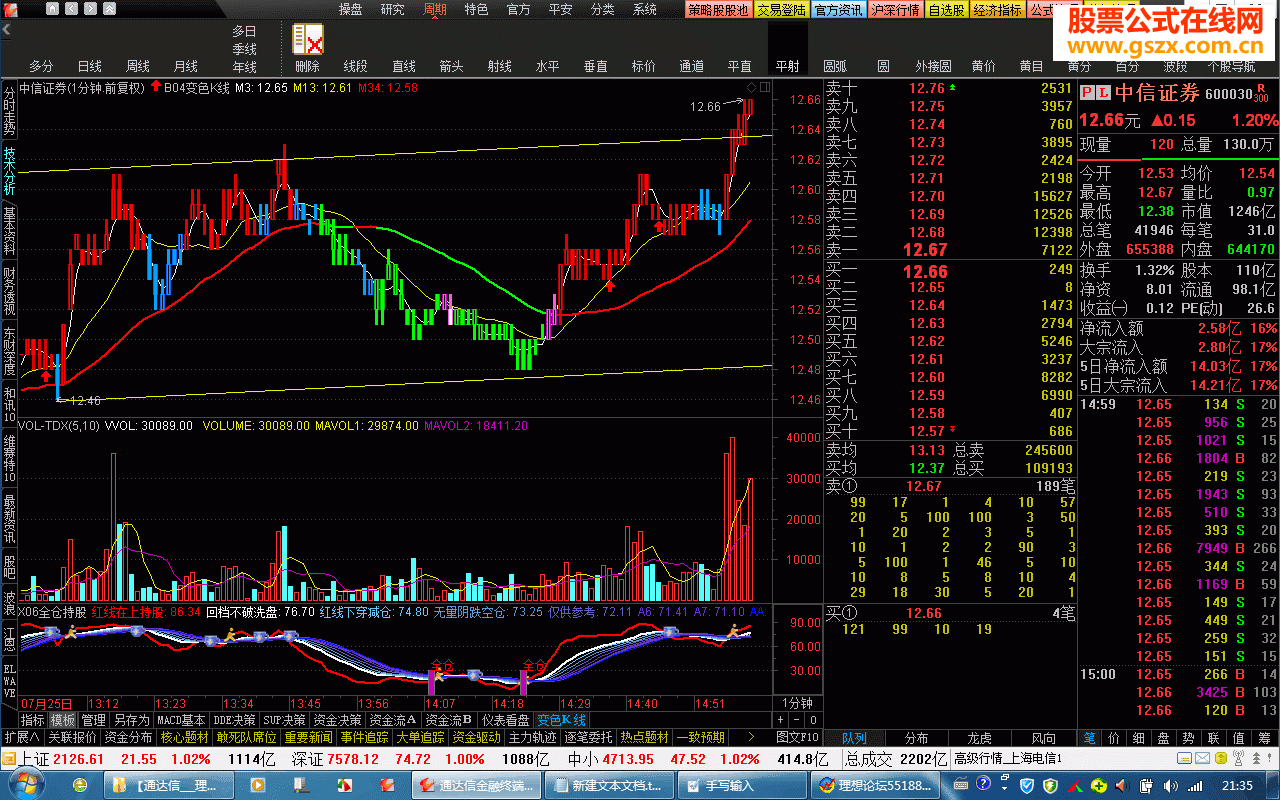Open the 核心题材 bottom tab
Viewport: 1280px width, 800px height.
click(185, 737)
